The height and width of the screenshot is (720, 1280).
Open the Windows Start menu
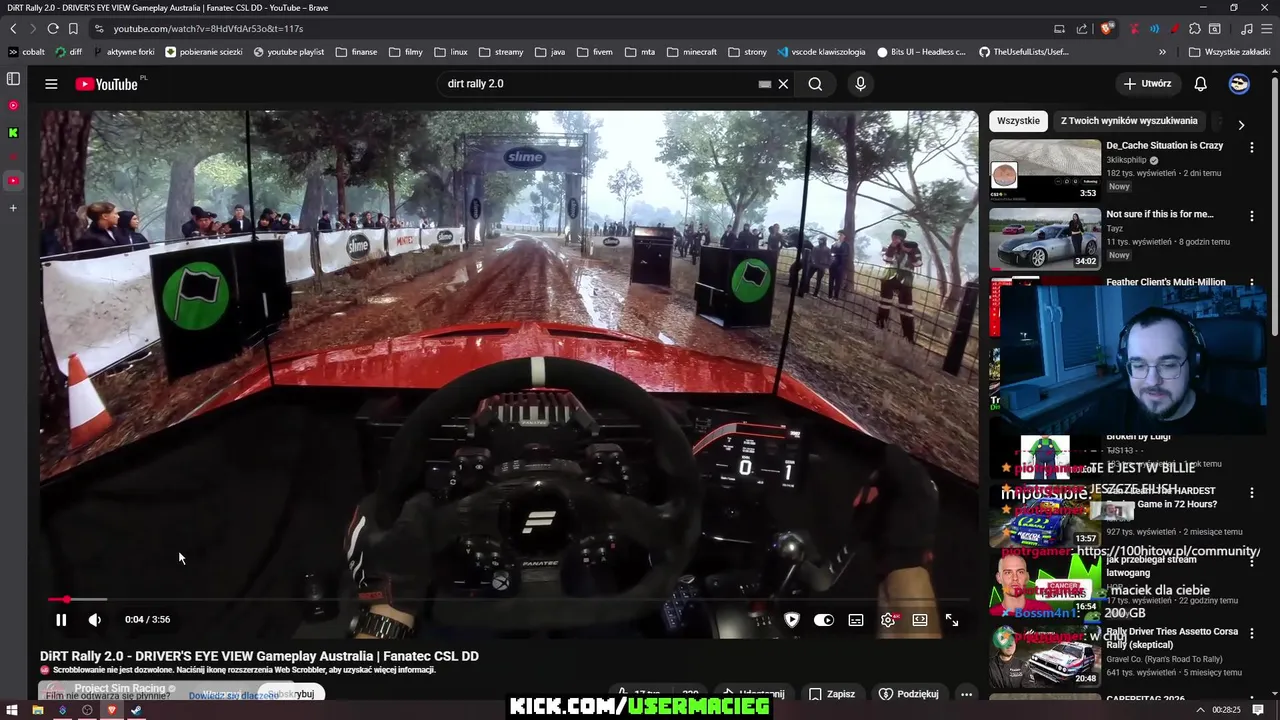pyautogui.click(x=12, y=711)
